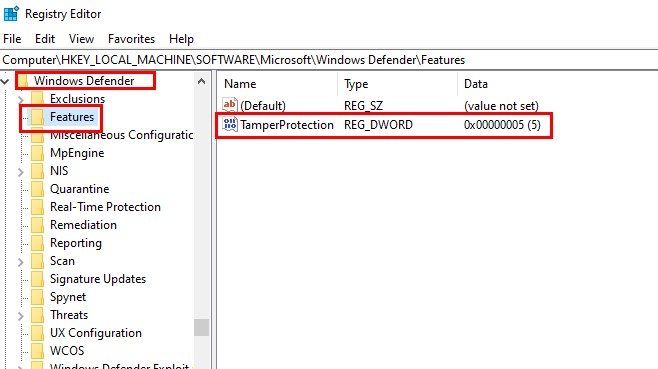The image size is (658, 369).
Task: Select the Scan folder icon
Action: click(37, 261)
